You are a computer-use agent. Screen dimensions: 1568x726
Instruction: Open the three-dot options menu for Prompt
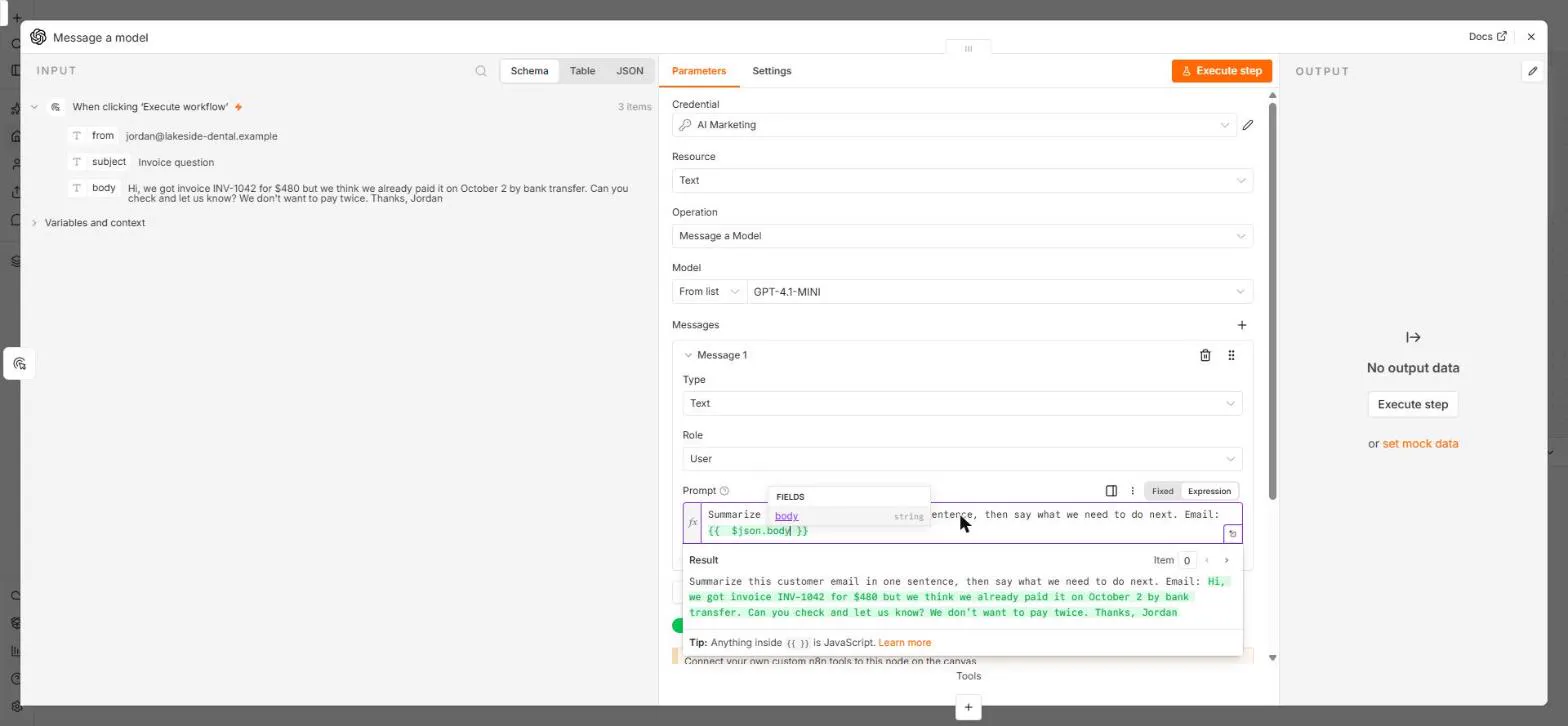1132,491
